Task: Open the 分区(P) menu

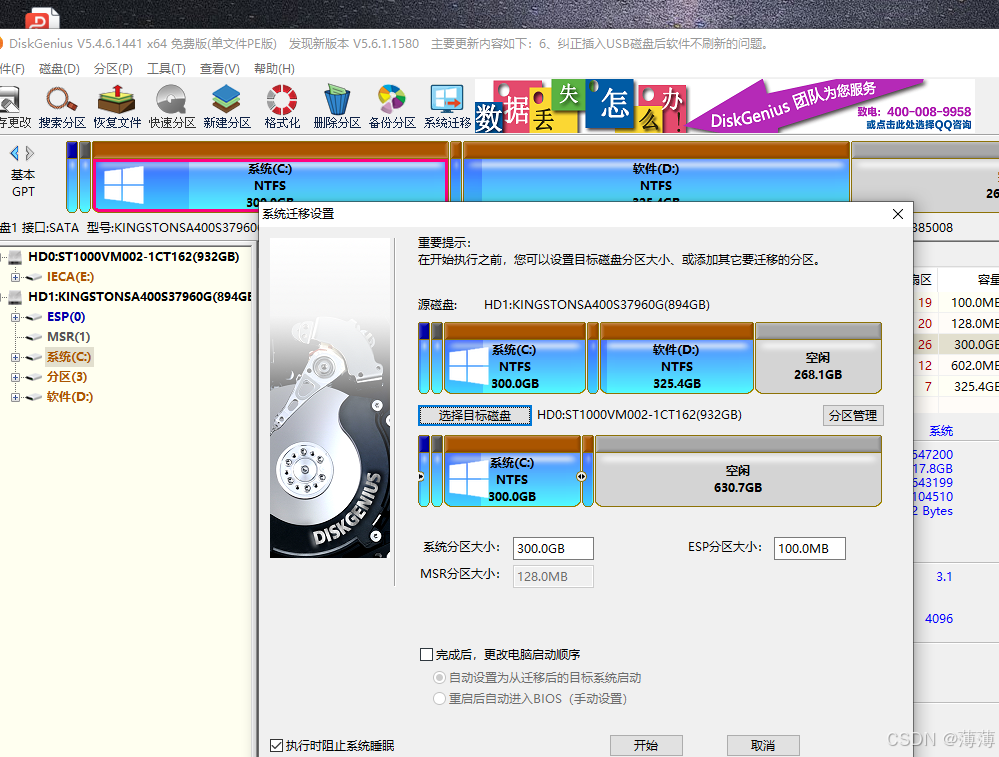Action: click(113, 69)
